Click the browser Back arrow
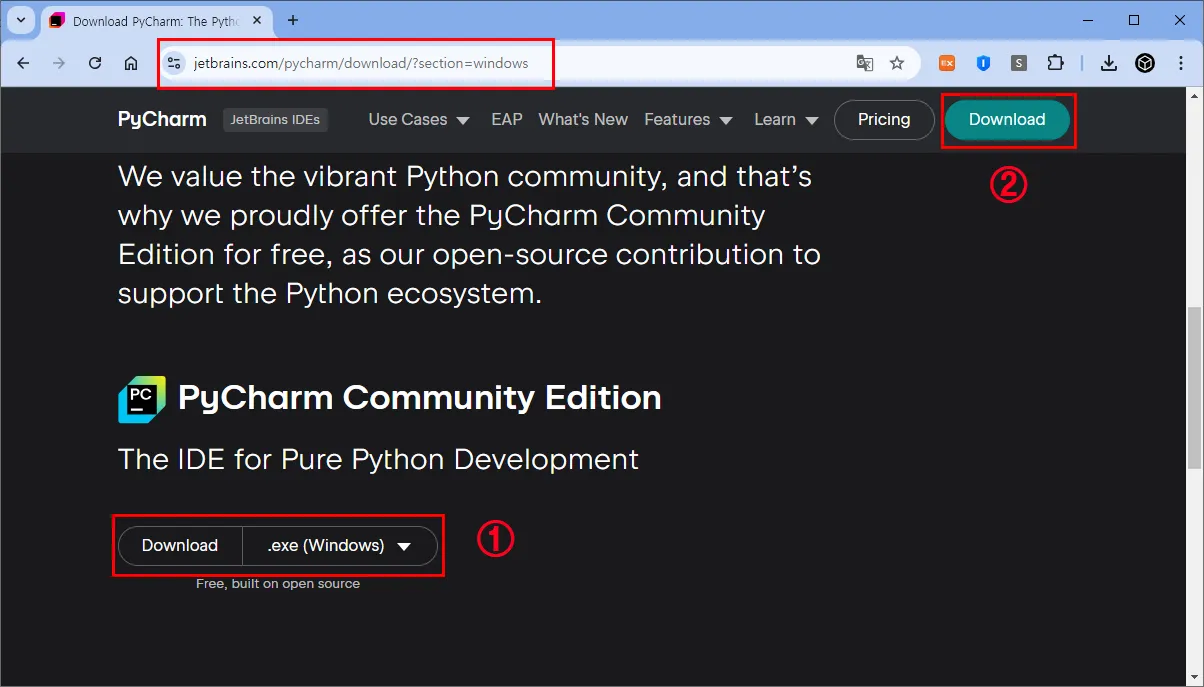This screenshot has height=687, width=1204. (24, 63)
